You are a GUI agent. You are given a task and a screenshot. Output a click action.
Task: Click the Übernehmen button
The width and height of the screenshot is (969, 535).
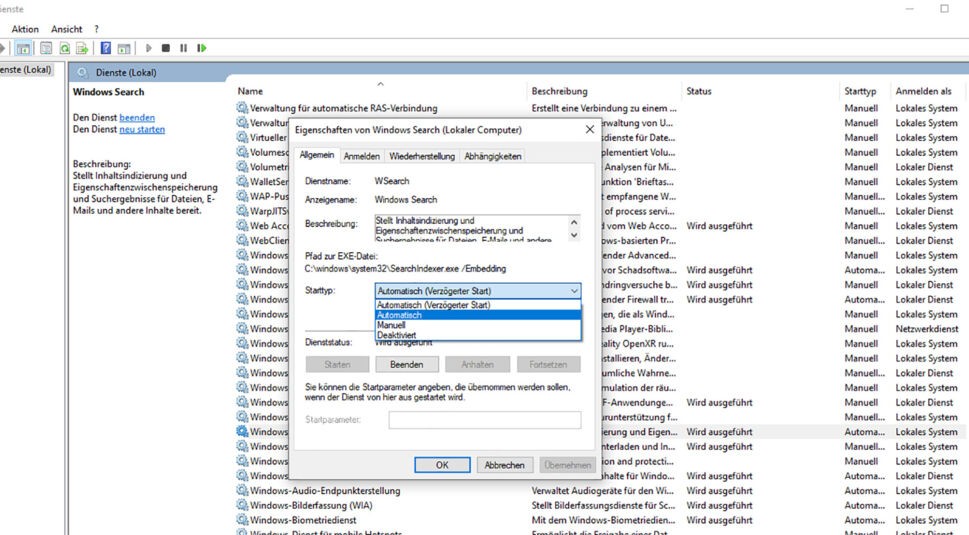(x=567, y=465)
